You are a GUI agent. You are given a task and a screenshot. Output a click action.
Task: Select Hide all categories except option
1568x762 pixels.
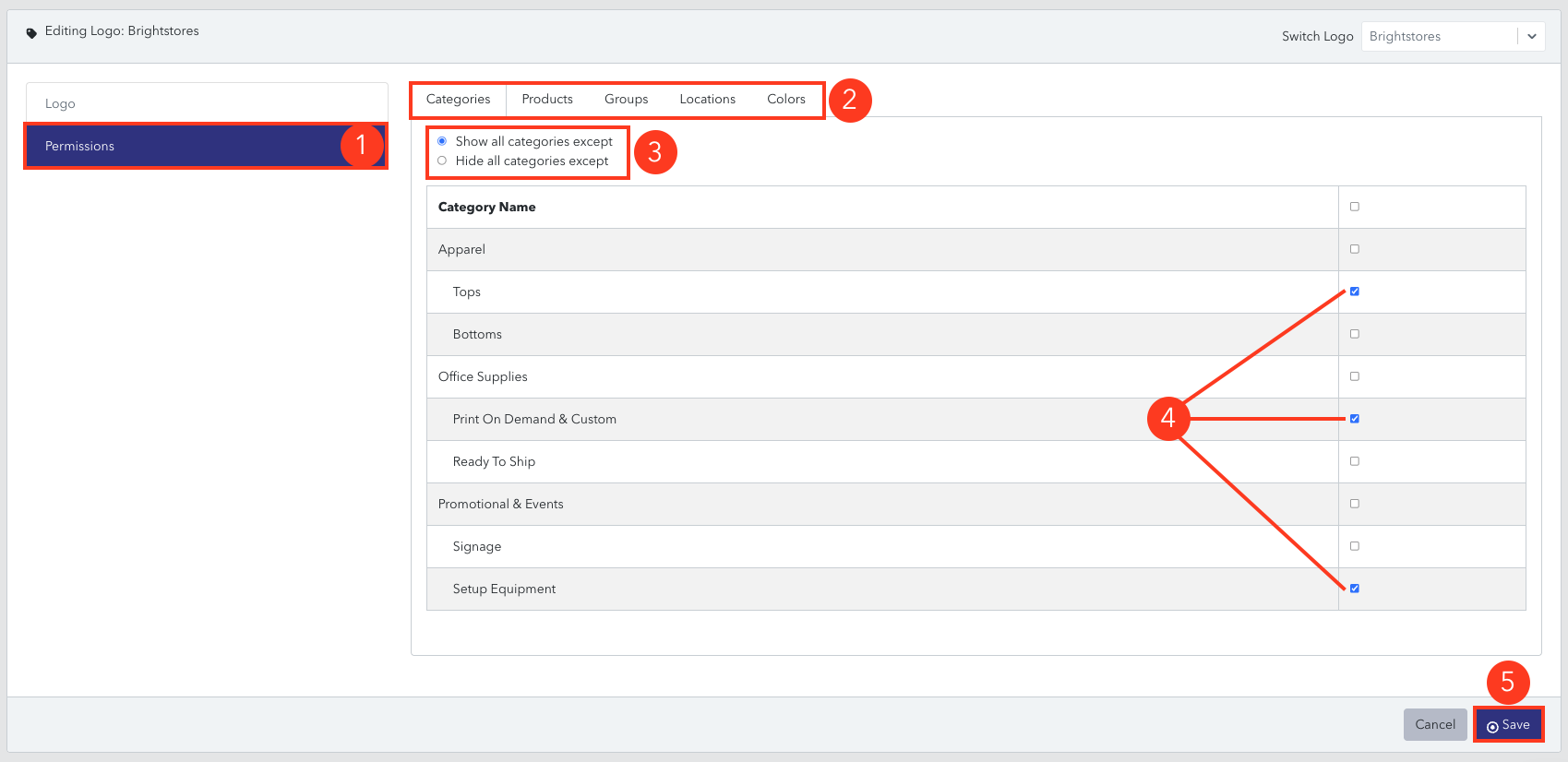[442, 161]
